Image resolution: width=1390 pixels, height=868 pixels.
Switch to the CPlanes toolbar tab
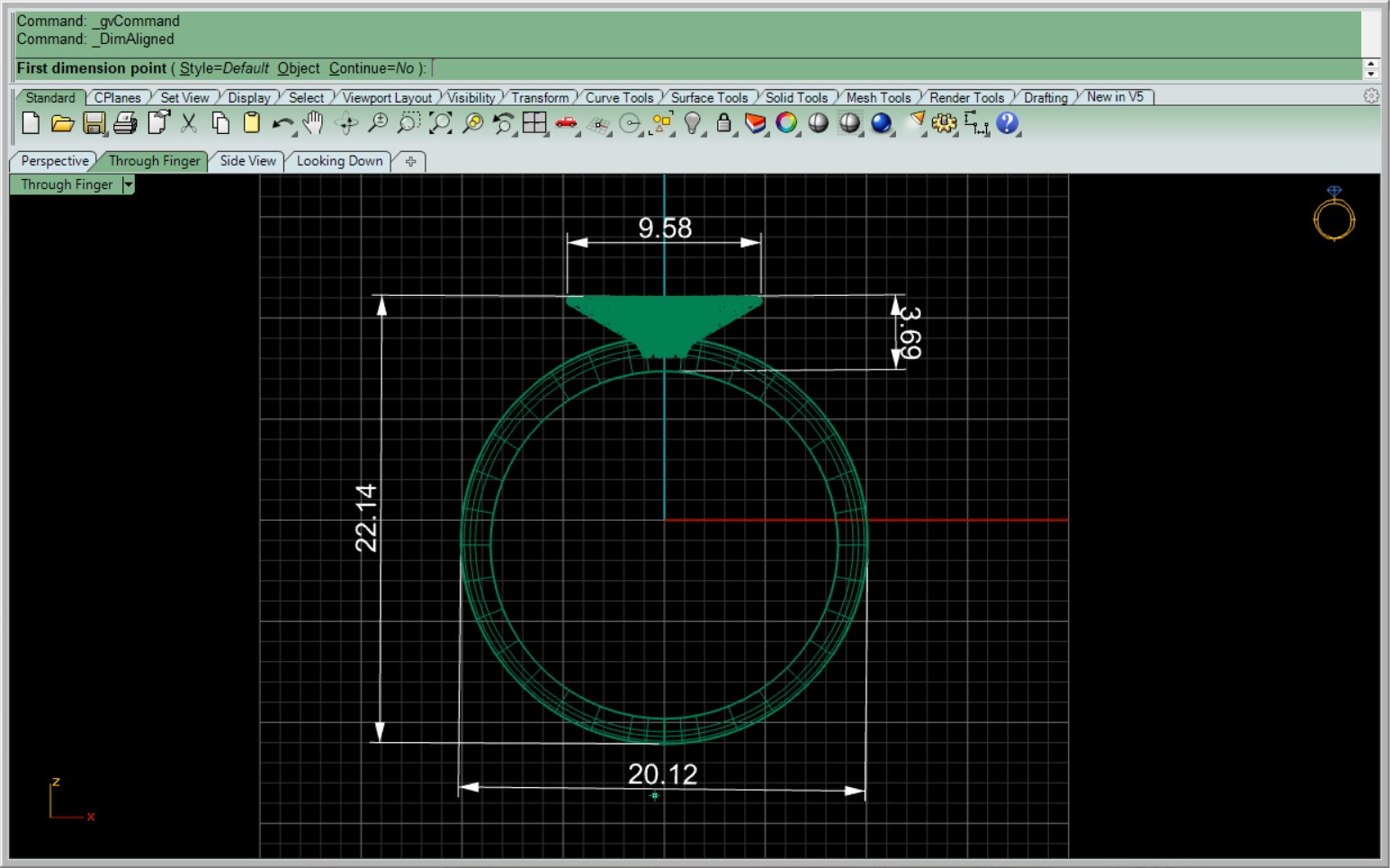click(118, 97)
